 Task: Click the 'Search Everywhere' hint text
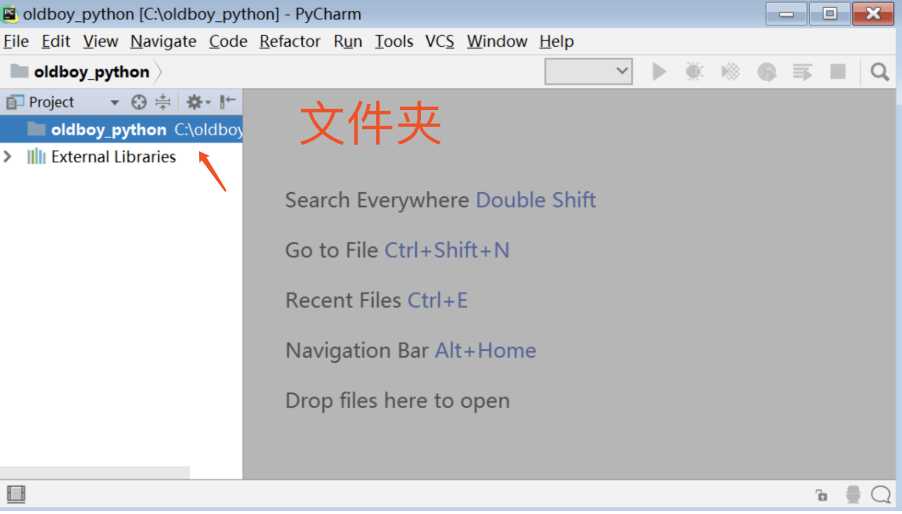[377, 200]
